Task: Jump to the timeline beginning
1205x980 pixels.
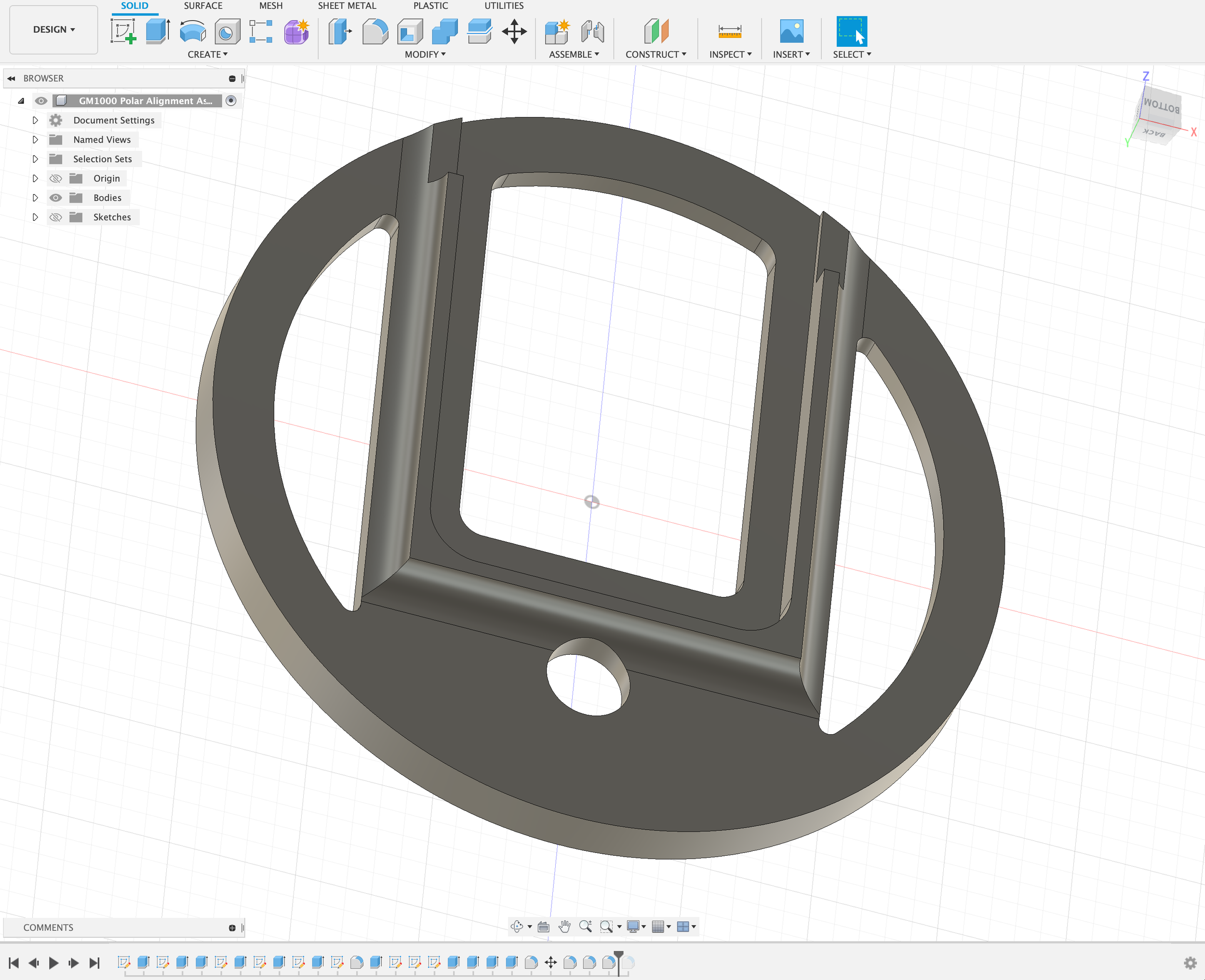Action: pos(14,963)
